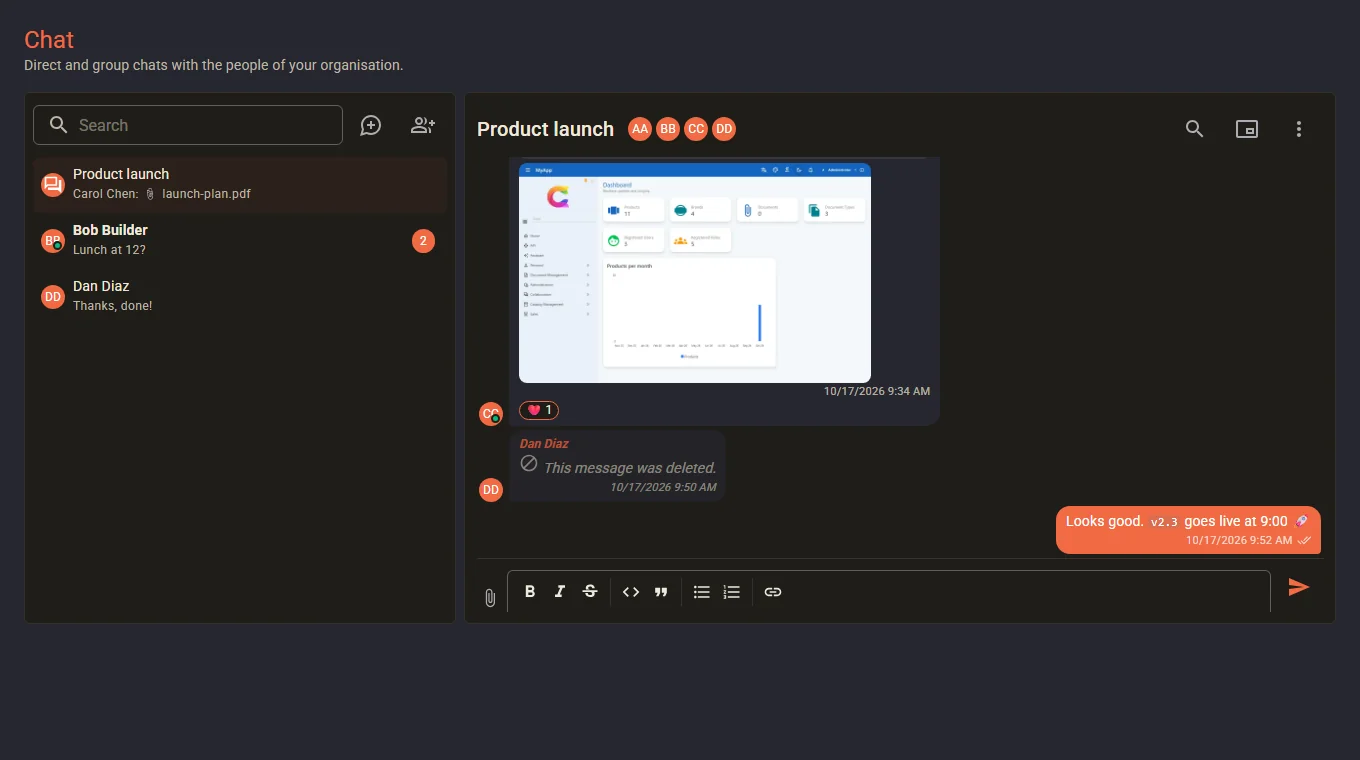Screen dimensions: 1360x760
Task: Click the 'Looks good. v2.3 goes live' message
Action: click(1188, 530)
